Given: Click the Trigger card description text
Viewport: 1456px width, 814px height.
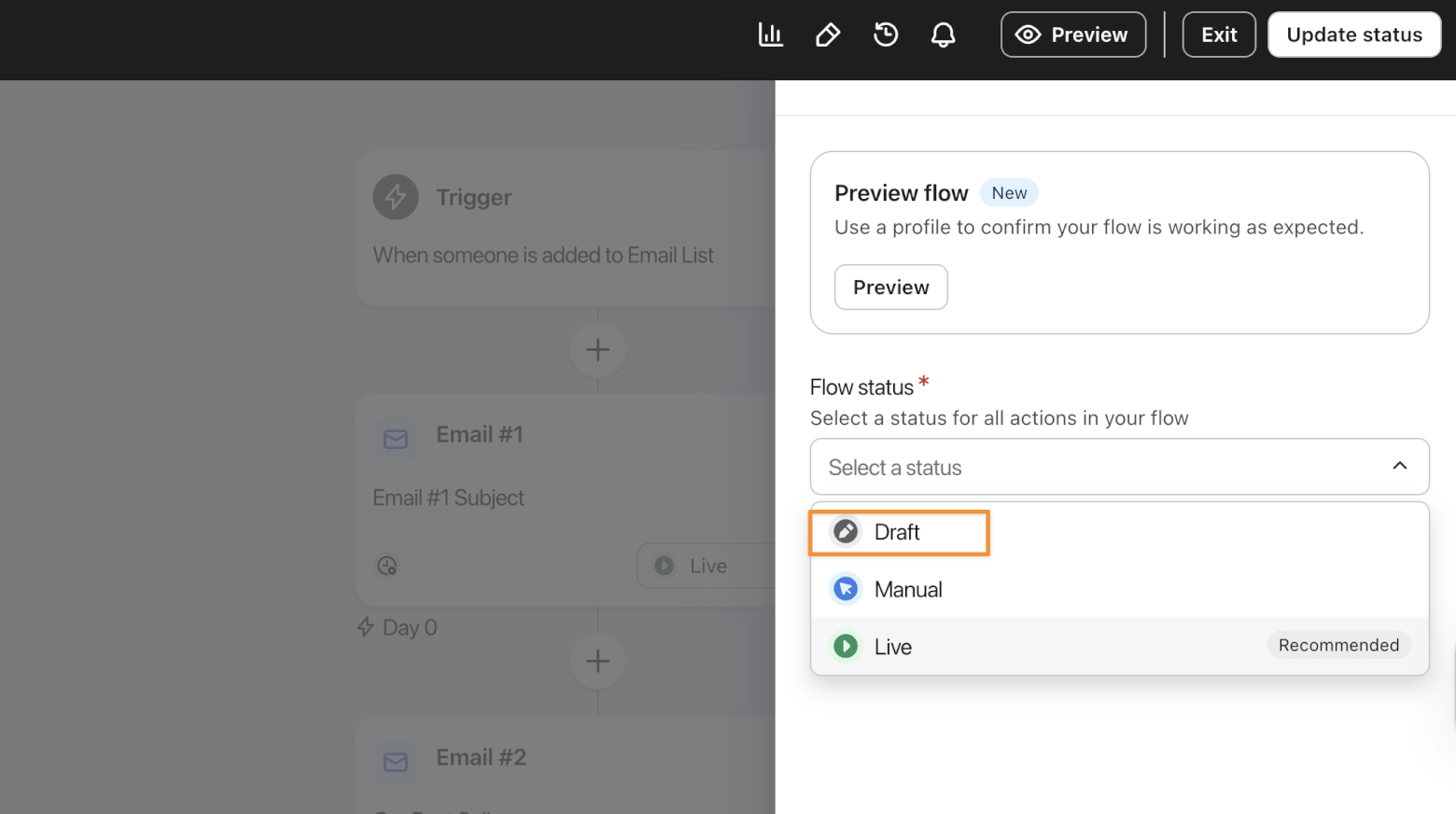Looking at the screenshot, I should click(543, 255).
